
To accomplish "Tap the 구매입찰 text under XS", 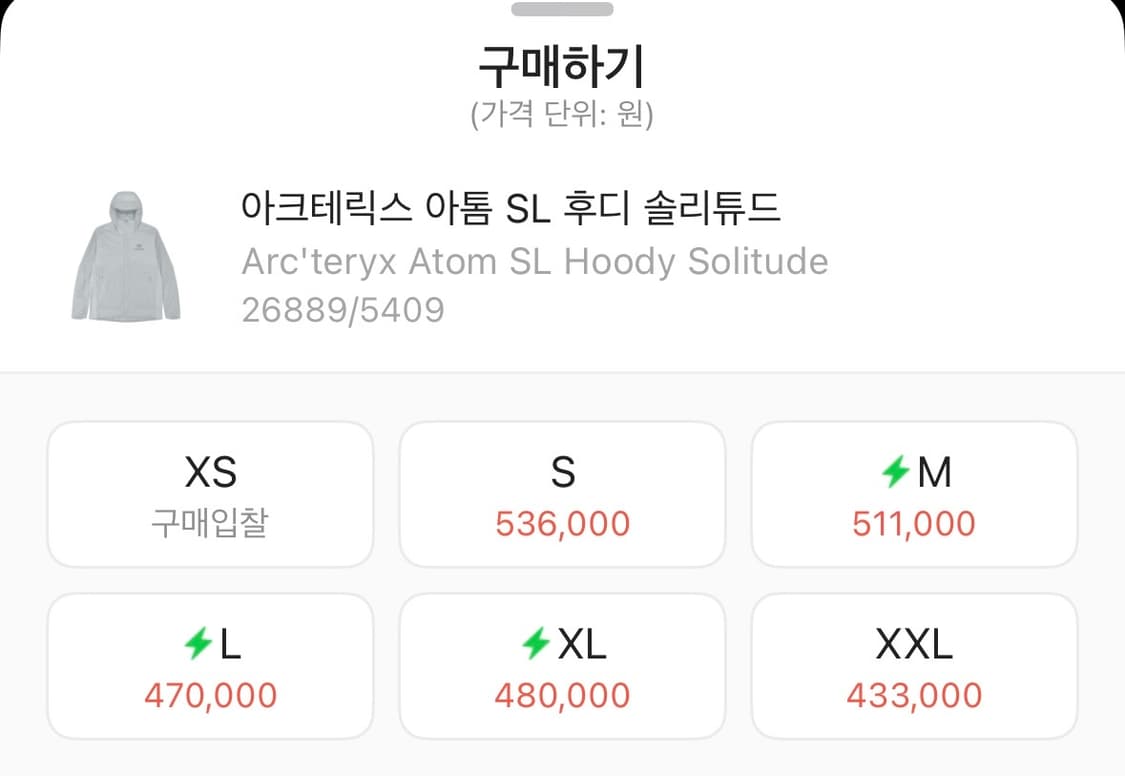I will [210, 518].
